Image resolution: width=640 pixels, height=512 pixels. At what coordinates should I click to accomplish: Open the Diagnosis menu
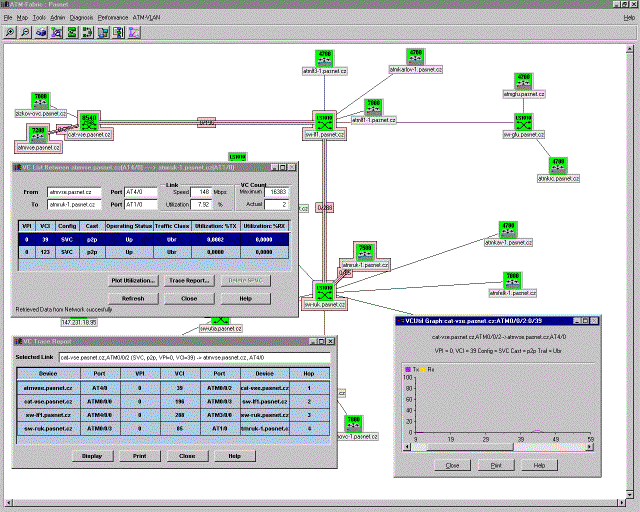pyautogui.click(x=81, y=18)
